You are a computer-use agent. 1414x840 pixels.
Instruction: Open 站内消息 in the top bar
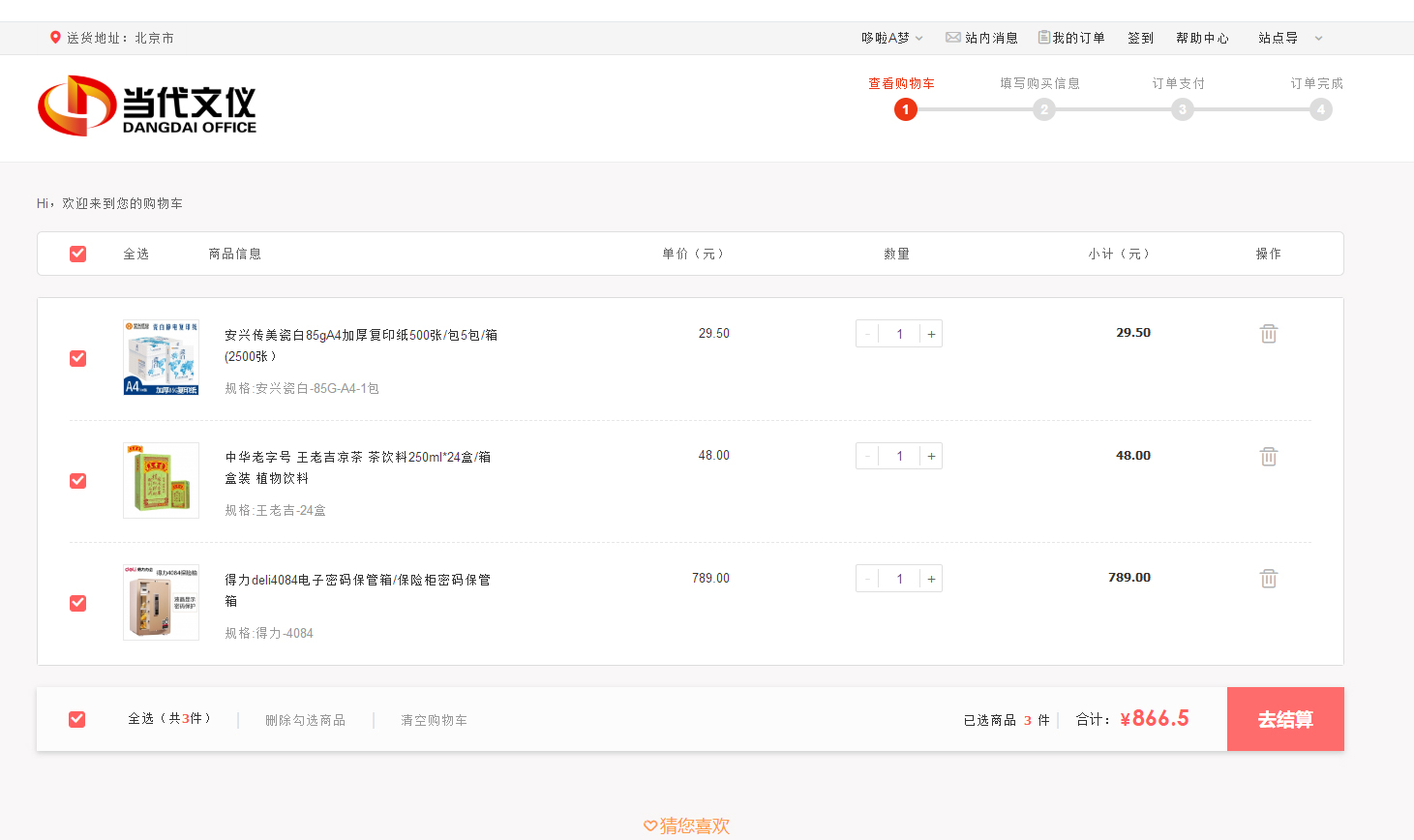991,38
